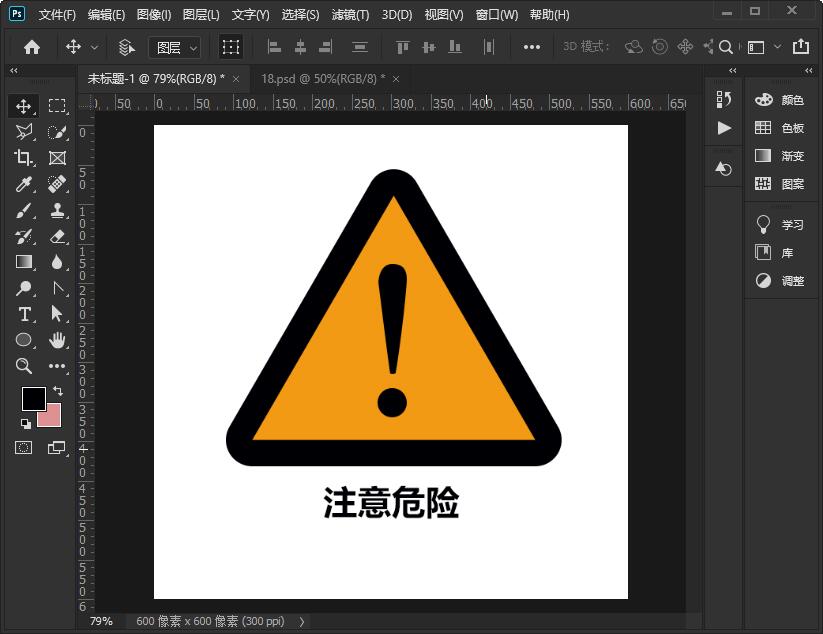Screen dimensions: 823x634
Task: Select the Eraser tool
Action: [x=57, y=236]
